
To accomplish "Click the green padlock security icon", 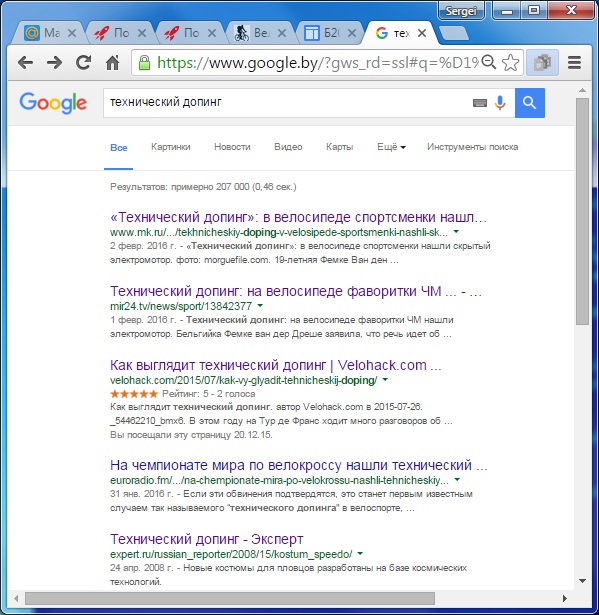I will click(x=144, y=62).
